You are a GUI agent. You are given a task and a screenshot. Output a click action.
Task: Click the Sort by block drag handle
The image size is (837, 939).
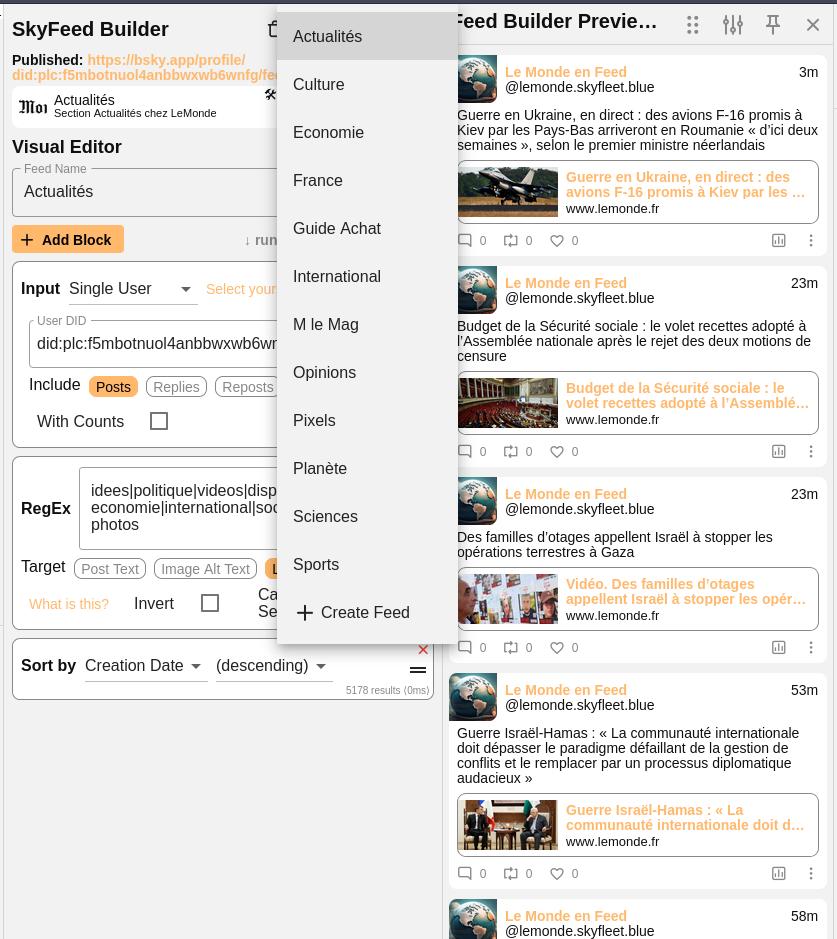pos(418,670)
